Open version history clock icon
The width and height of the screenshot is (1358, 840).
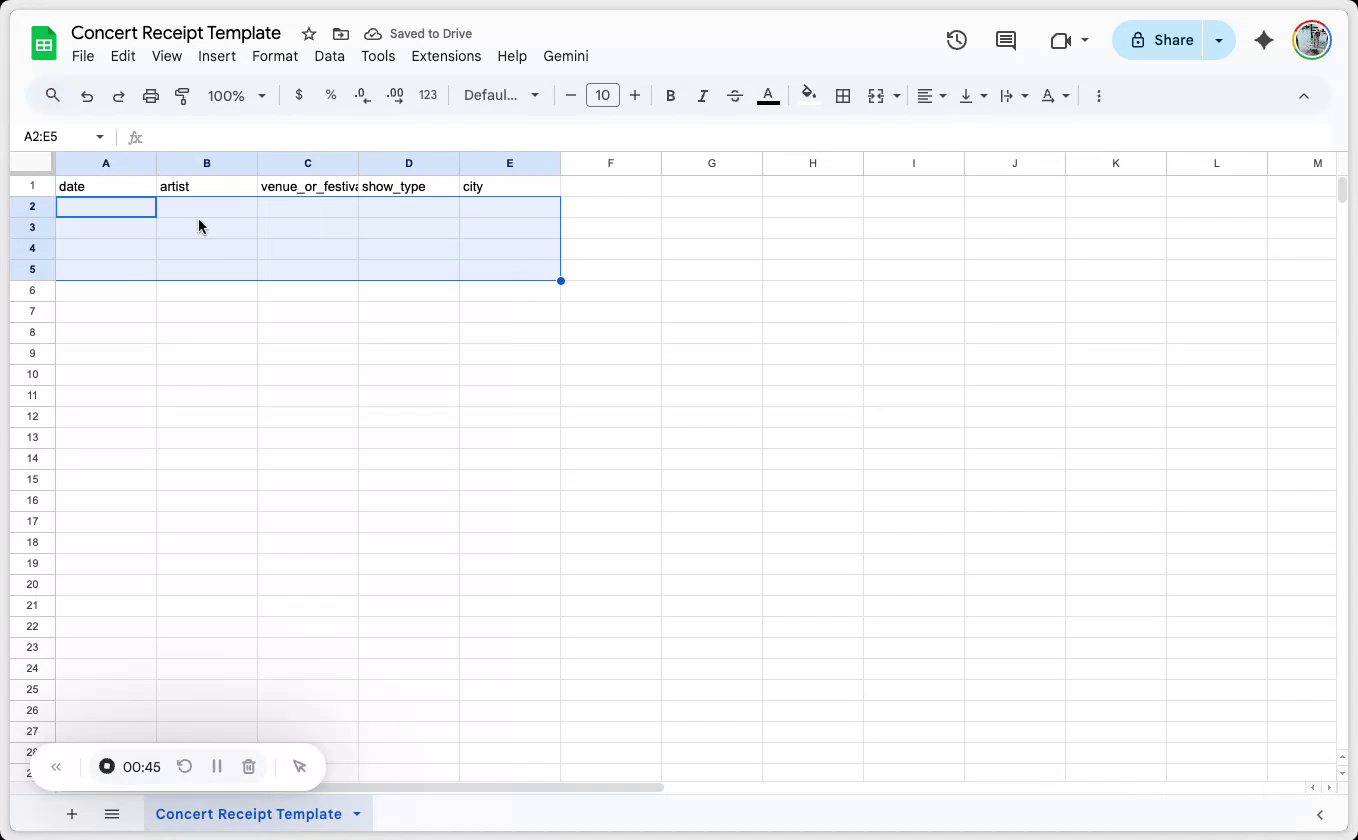[x=957, y=40]
